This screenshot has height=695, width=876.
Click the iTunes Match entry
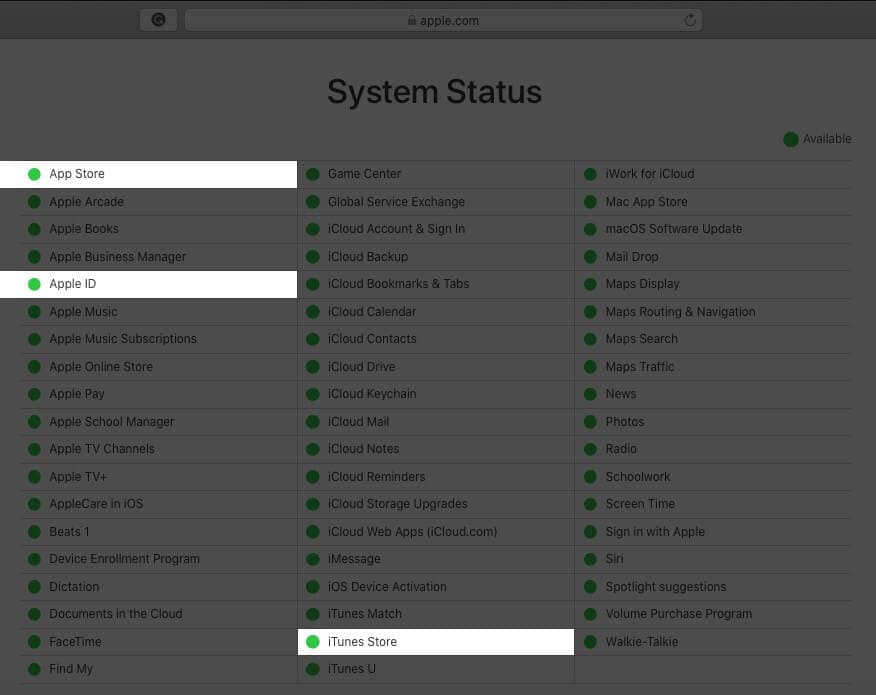(365, 614)
